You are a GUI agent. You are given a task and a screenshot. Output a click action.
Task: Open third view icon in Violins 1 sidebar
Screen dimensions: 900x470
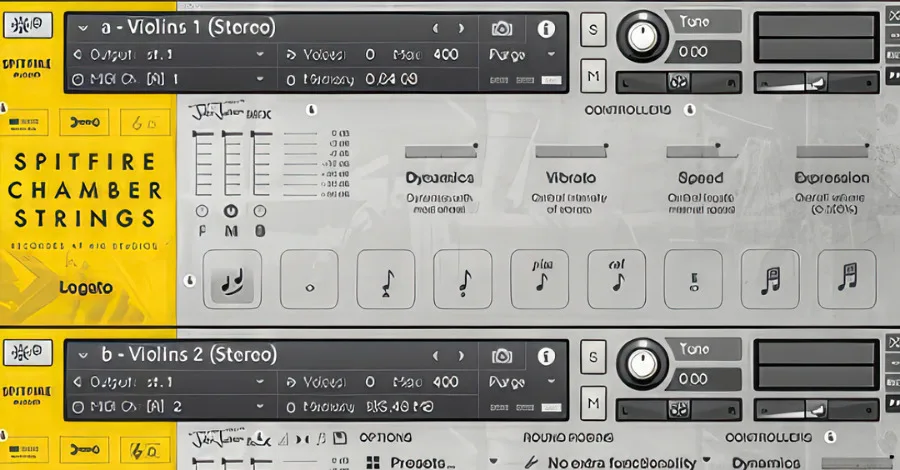tap(145, 122)
